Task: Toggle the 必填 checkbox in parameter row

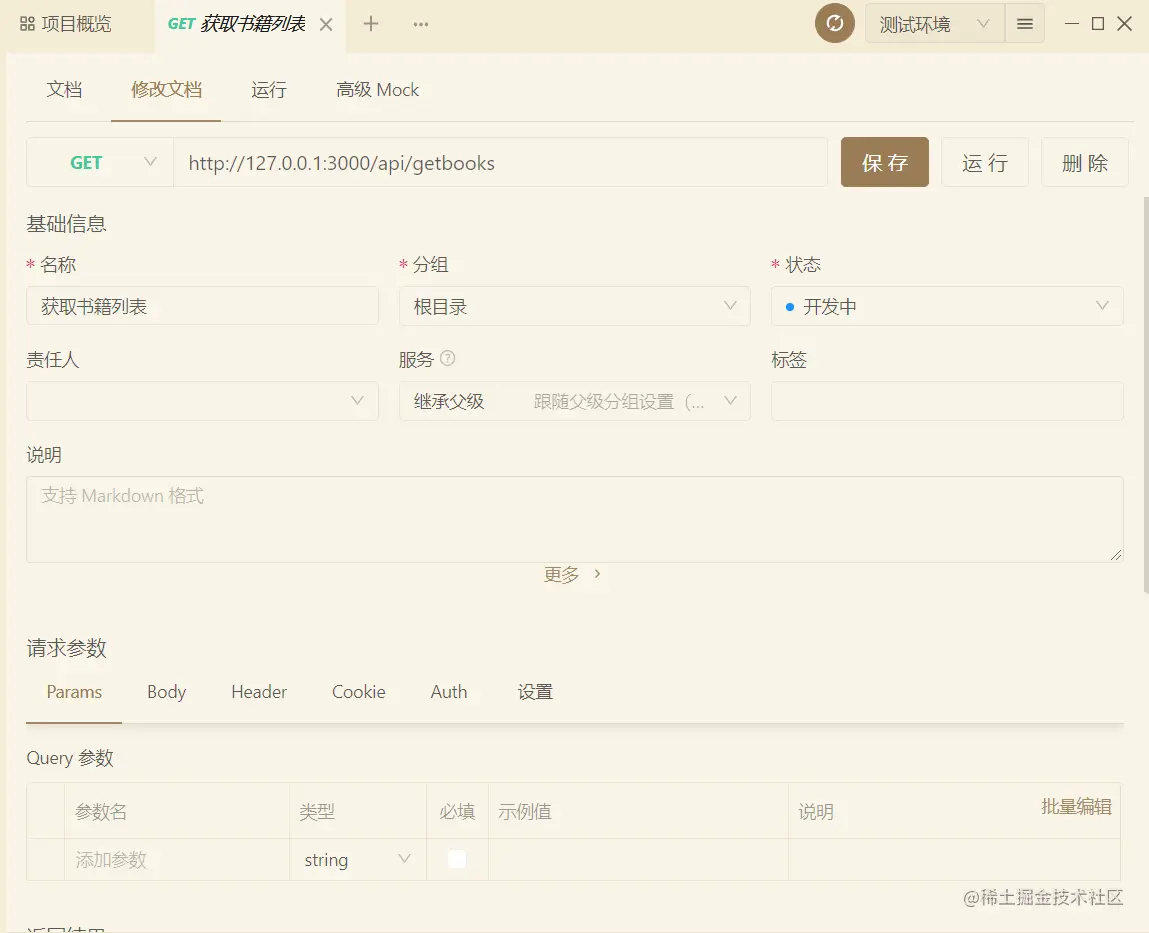Action: click(457, 859)
